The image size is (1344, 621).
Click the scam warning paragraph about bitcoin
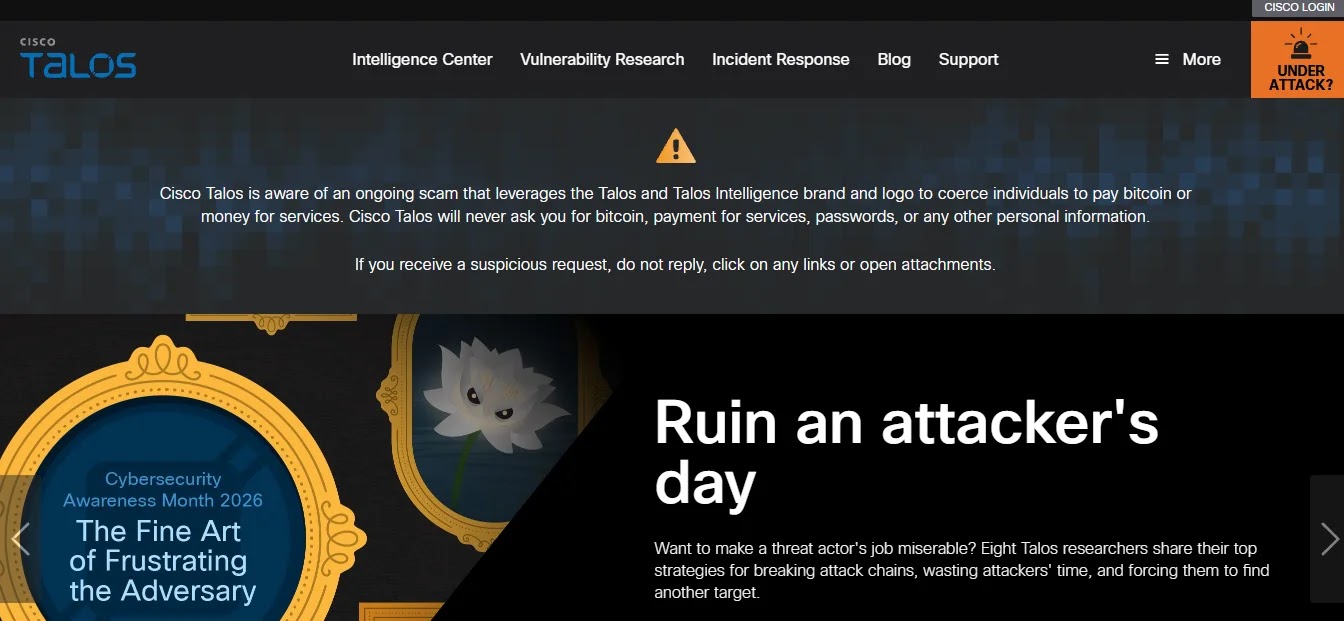point(676,205)
